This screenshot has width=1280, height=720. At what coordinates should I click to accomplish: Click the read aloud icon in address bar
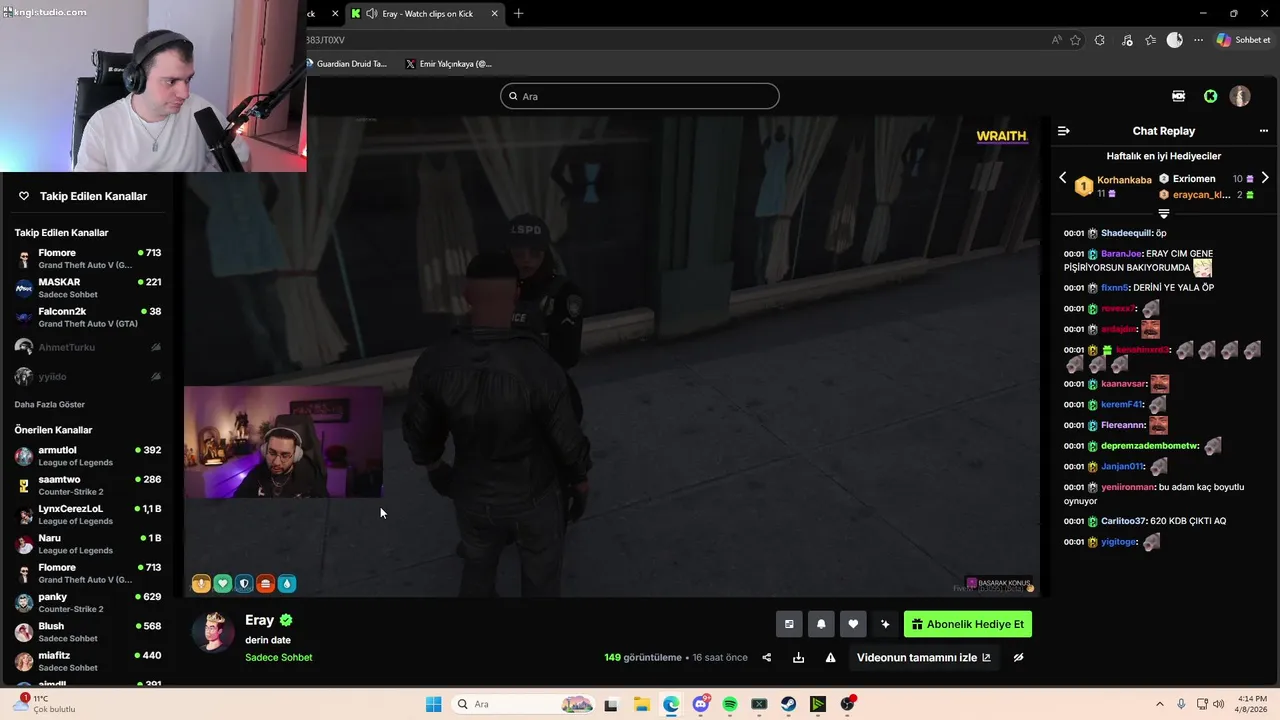pos(1057,40)
